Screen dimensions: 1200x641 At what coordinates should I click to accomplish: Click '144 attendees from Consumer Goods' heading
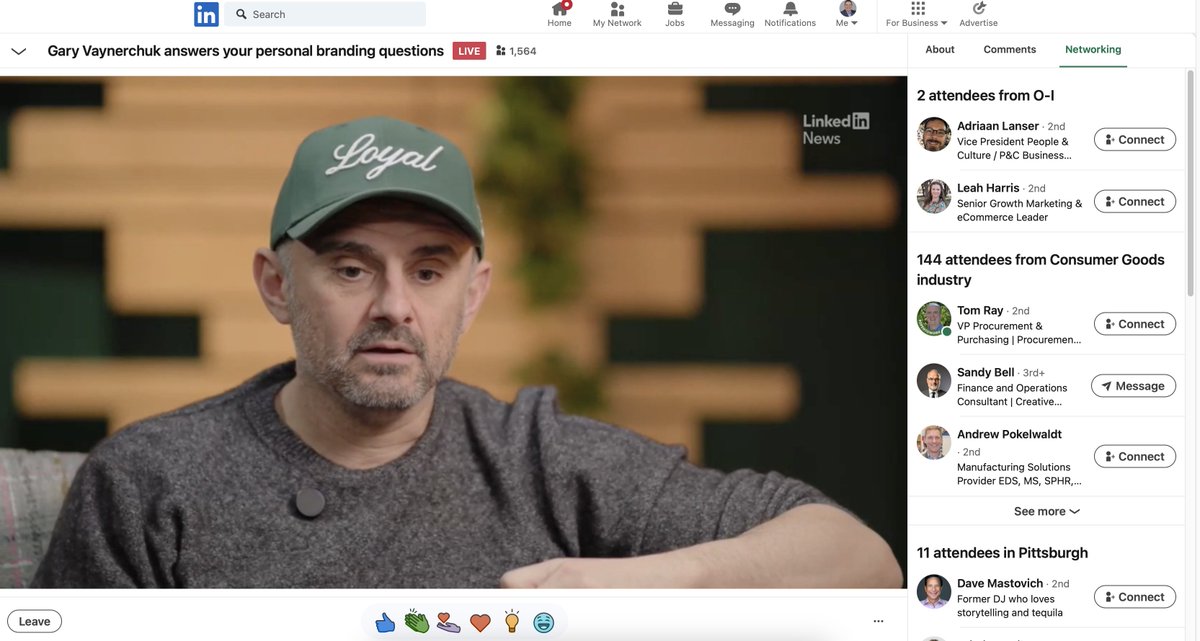coord(1041,269)
